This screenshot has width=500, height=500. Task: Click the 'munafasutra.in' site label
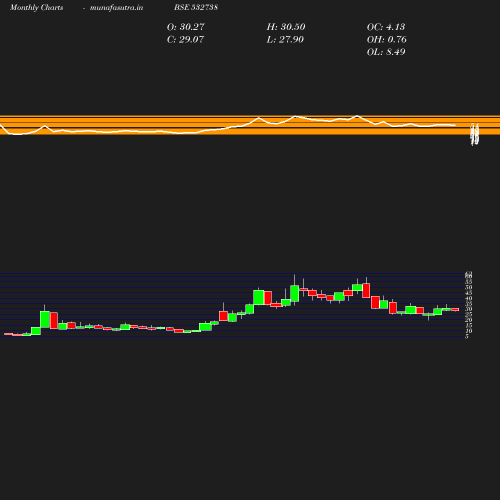point(116,8)
